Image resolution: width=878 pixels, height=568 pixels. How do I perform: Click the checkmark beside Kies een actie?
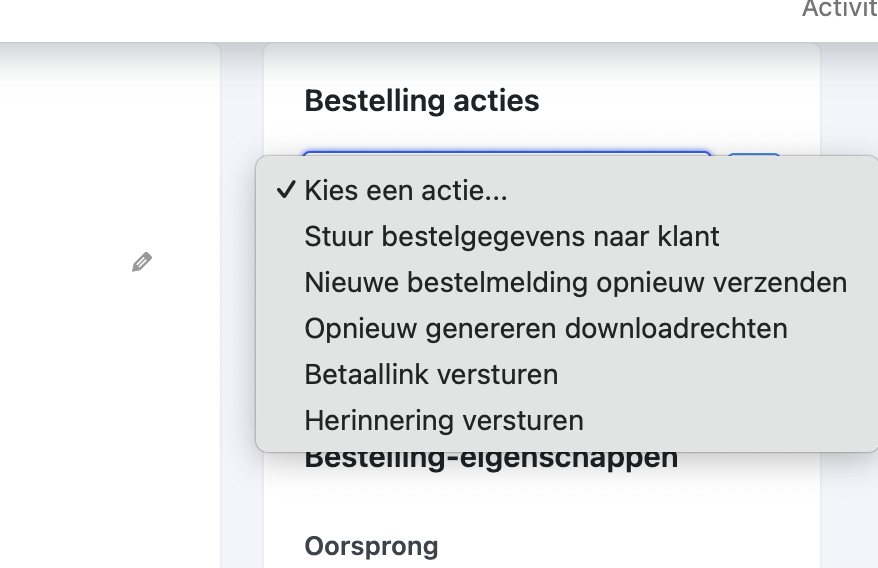[286, 190]
